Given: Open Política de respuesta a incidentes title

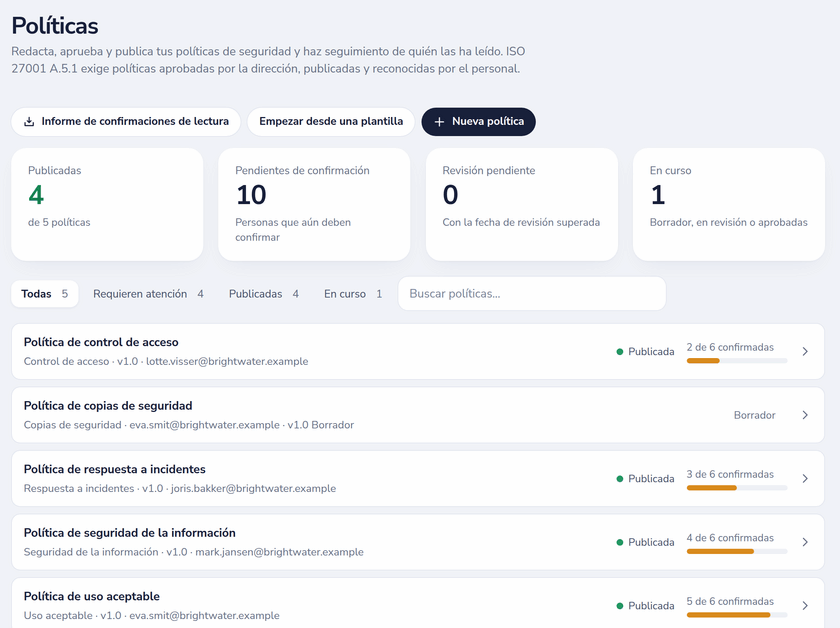Looking at the screenshot, I should pyautogui.click(x=115, y=469).
